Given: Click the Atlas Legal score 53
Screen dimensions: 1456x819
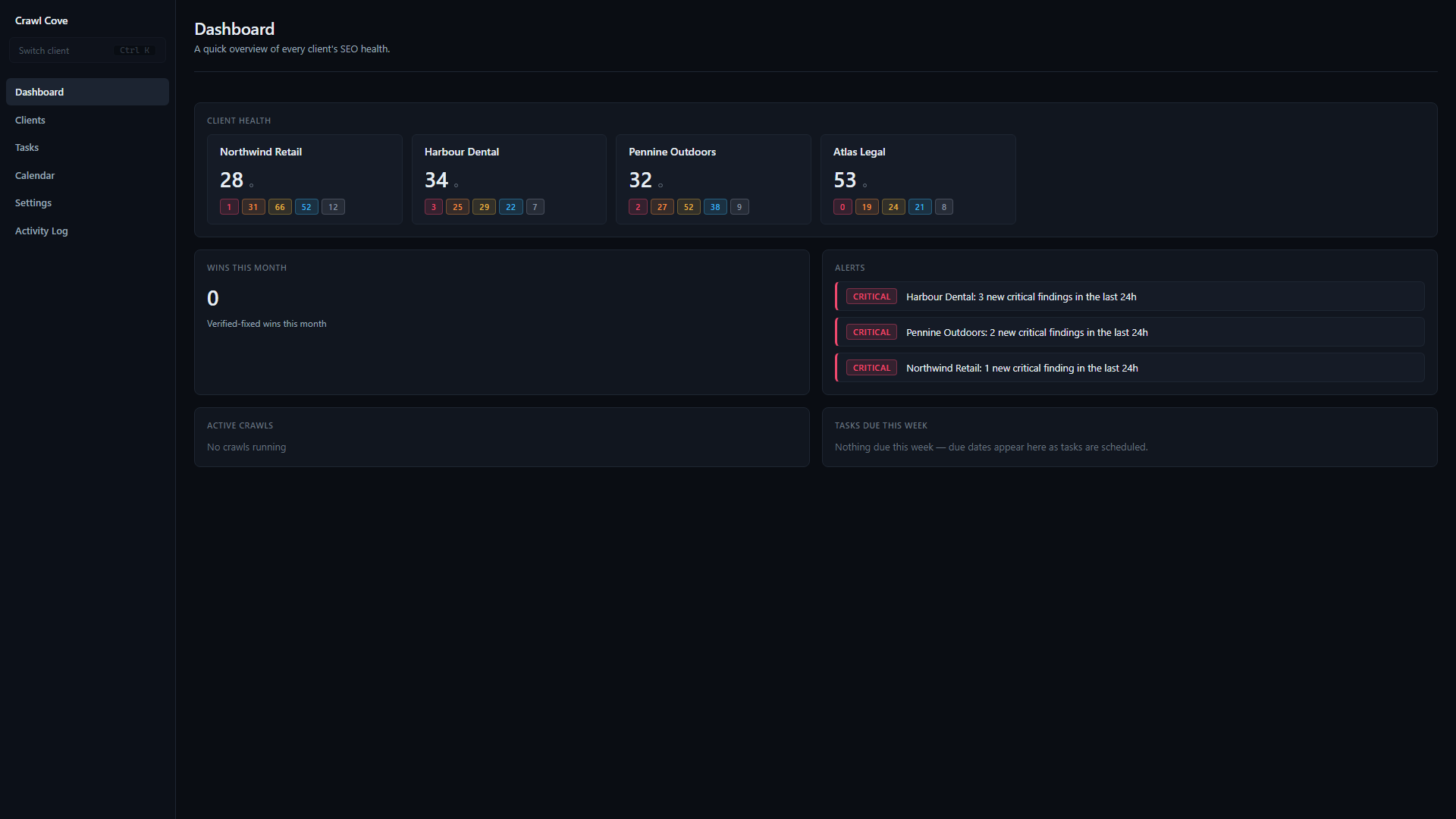Looking at the screenshot, I should [x=845, y=180].
